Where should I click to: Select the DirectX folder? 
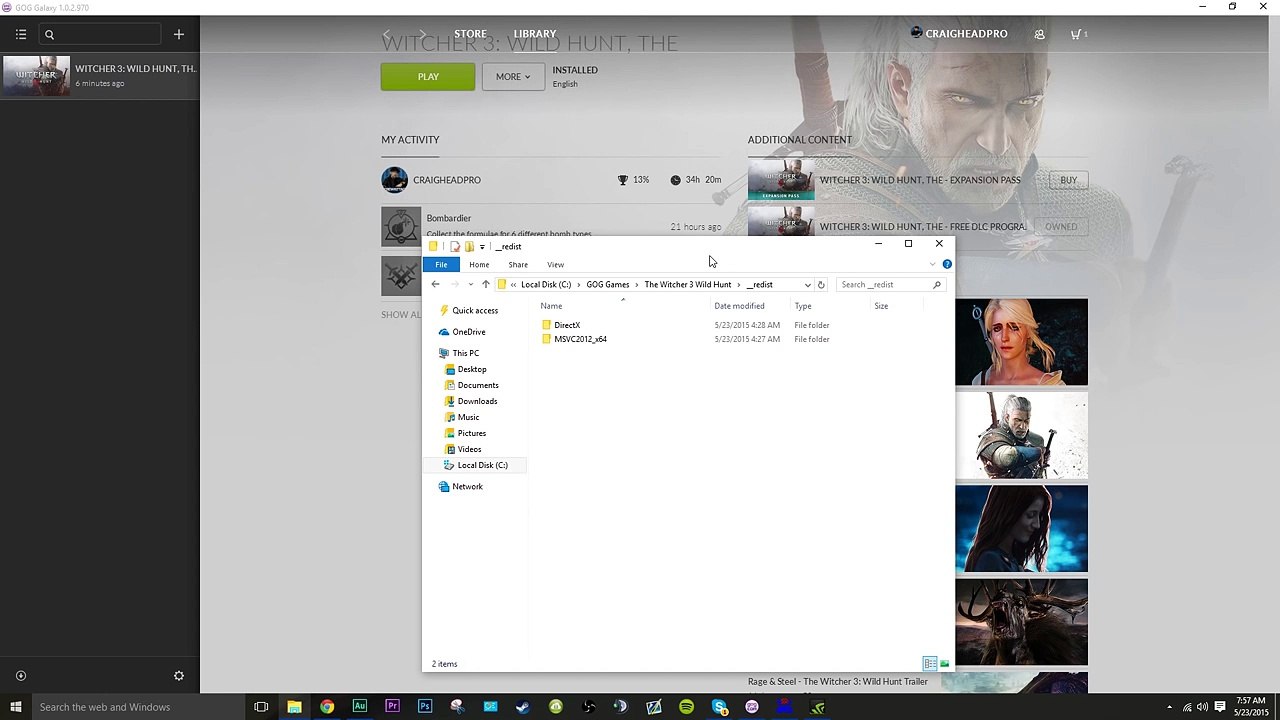567,325
